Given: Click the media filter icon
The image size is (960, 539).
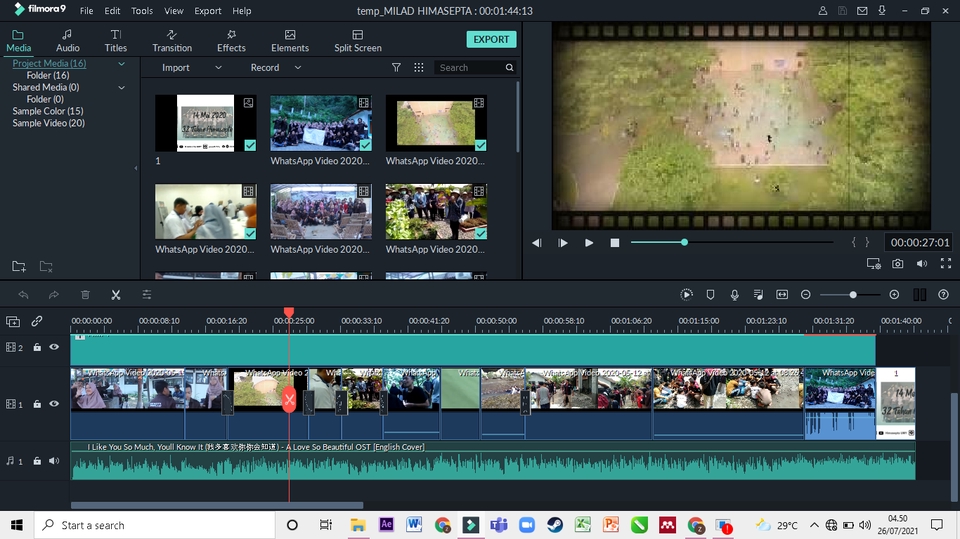Looking at the screenshot, I should coord(396,67).
